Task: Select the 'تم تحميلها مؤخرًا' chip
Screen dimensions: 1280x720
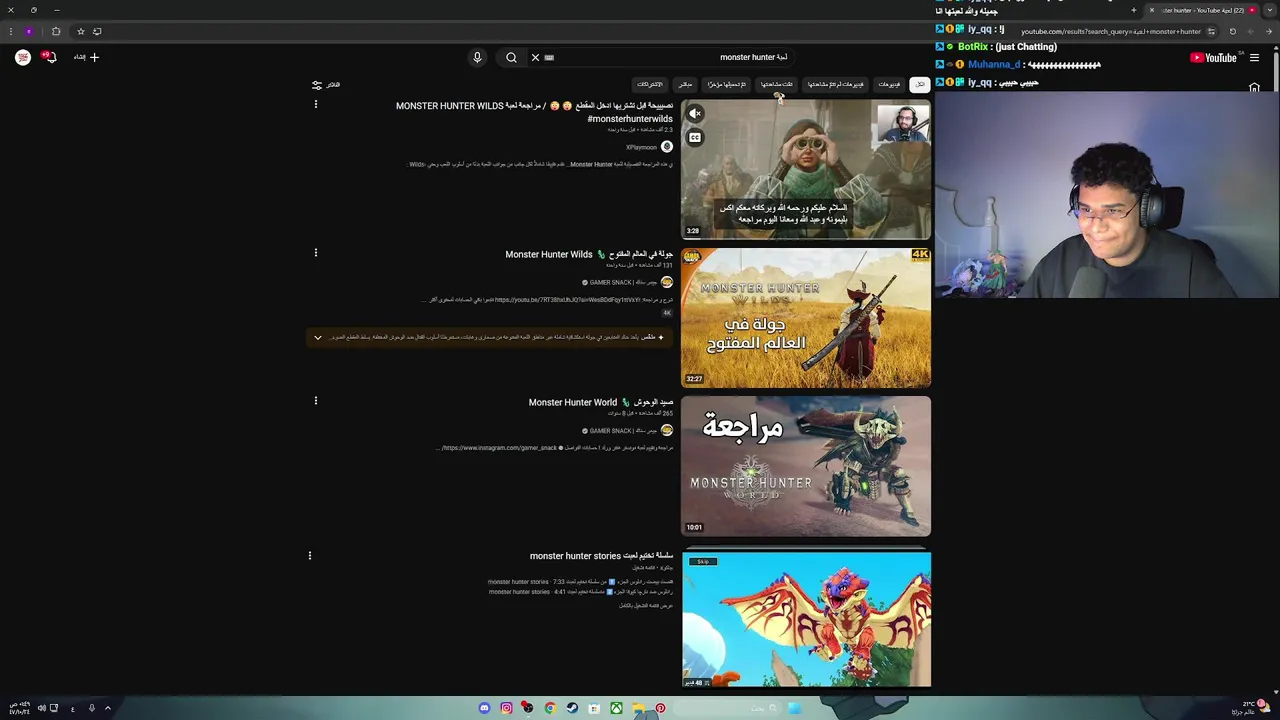Action: click(x=727, y=84)
